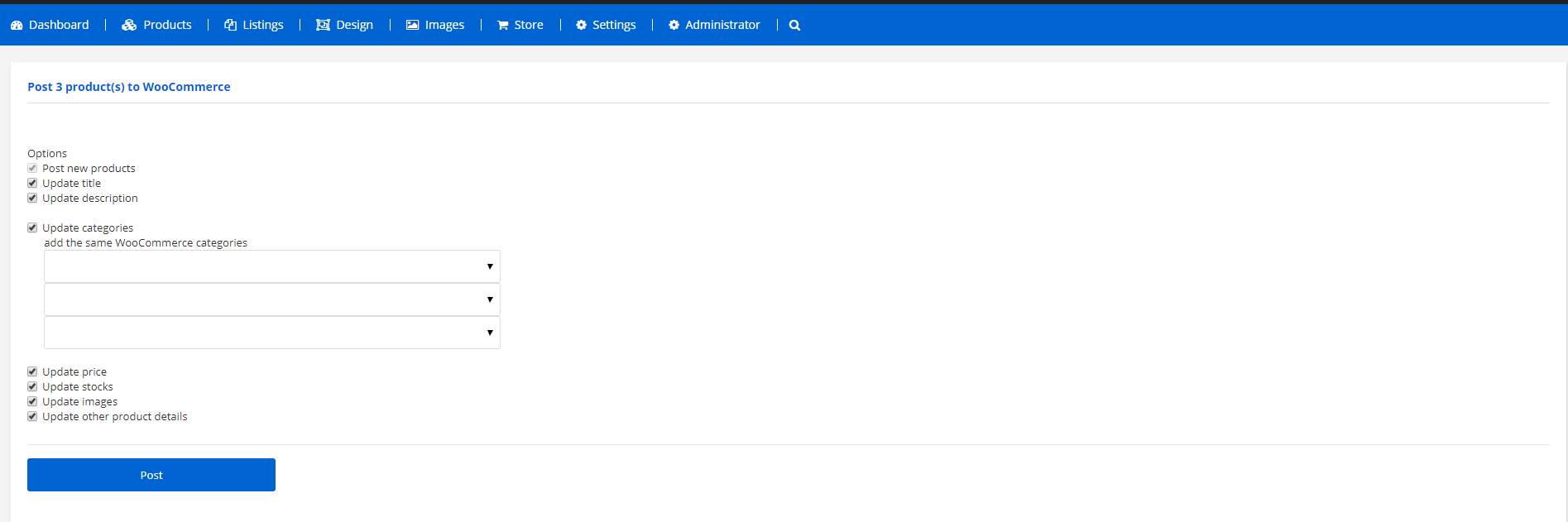
Task: Click the Dashboard gauge icon
Action: coord(17,25)
